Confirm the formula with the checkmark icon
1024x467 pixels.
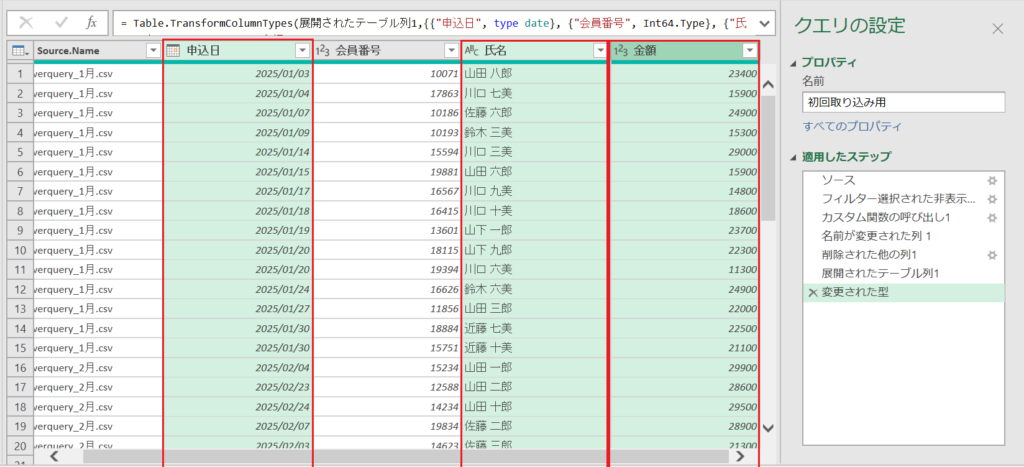pyautogui.click(x=61, y=23)
